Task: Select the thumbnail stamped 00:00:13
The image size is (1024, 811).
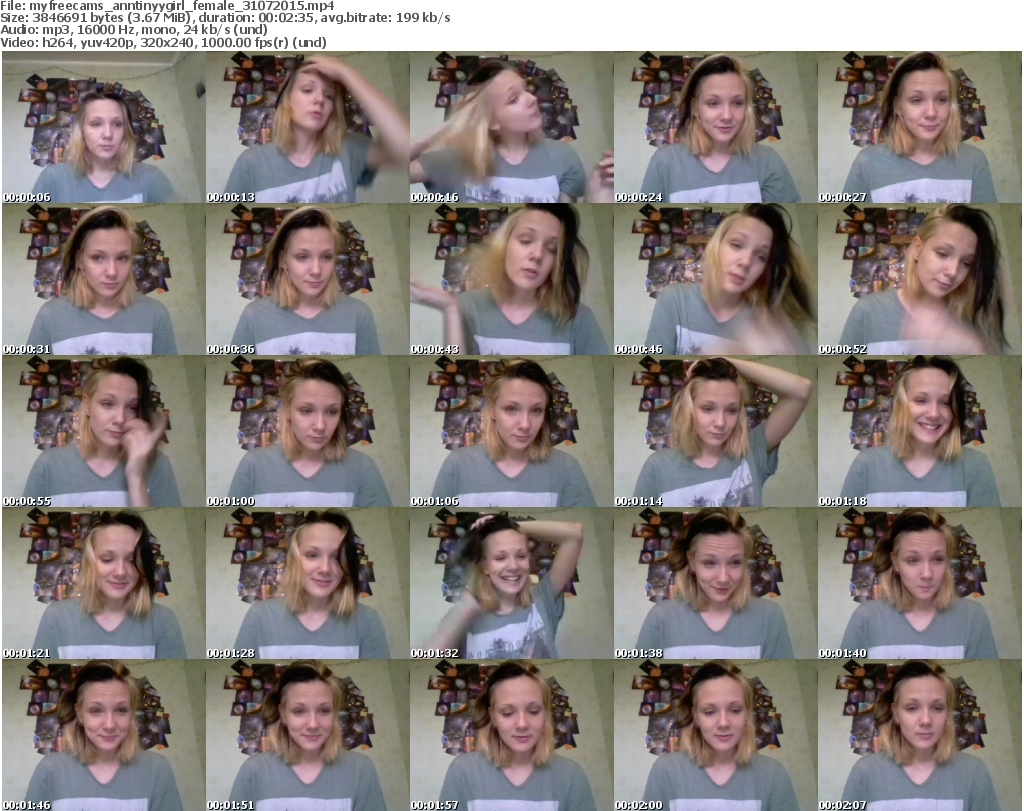Action: (308, 127)
